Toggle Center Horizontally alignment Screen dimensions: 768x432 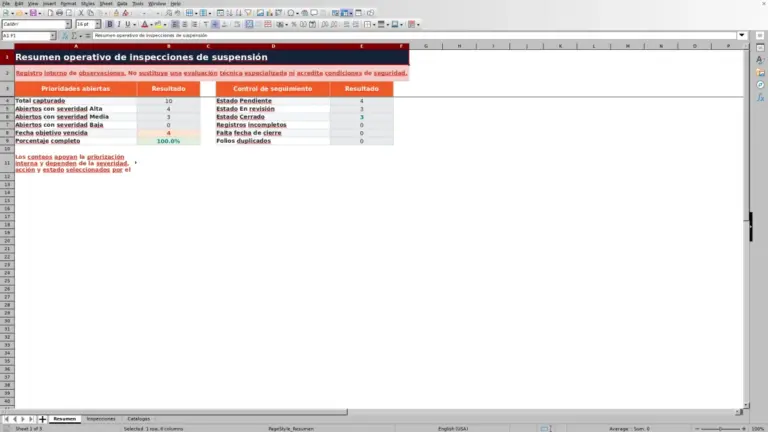185,24
